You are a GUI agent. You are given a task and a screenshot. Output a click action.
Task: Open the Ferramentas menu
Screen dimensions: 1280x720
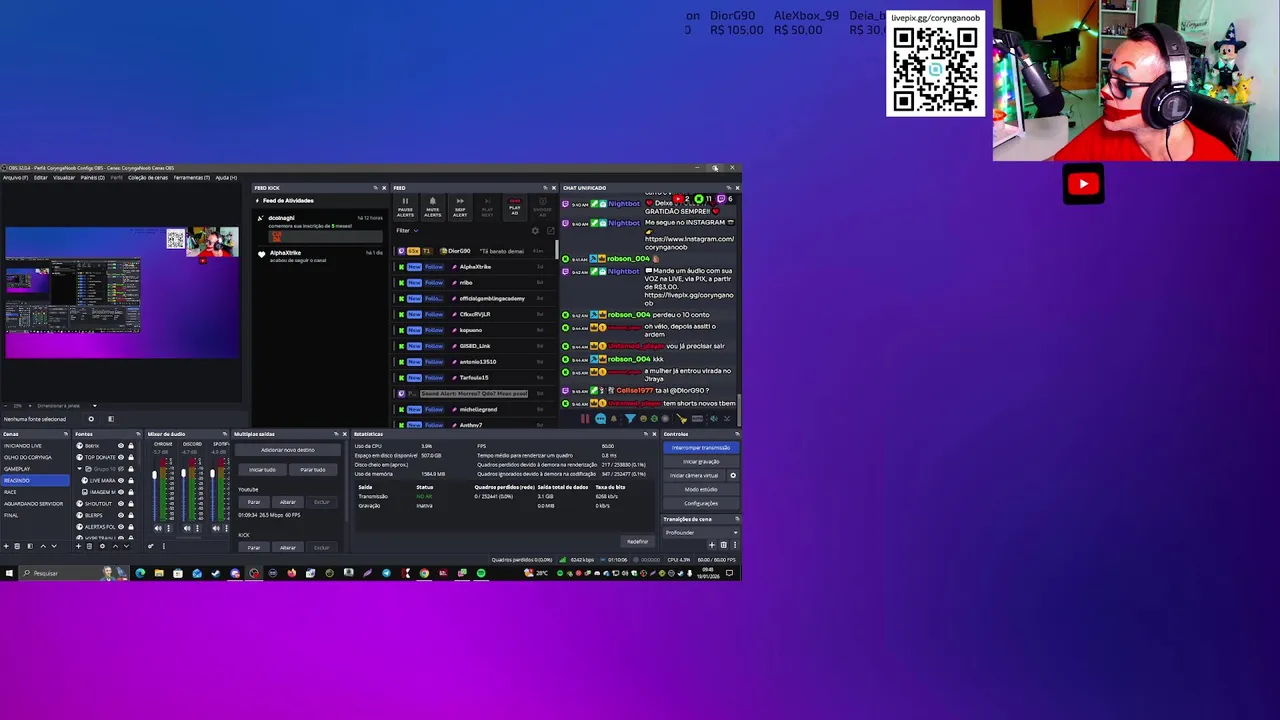click(191, 178)
